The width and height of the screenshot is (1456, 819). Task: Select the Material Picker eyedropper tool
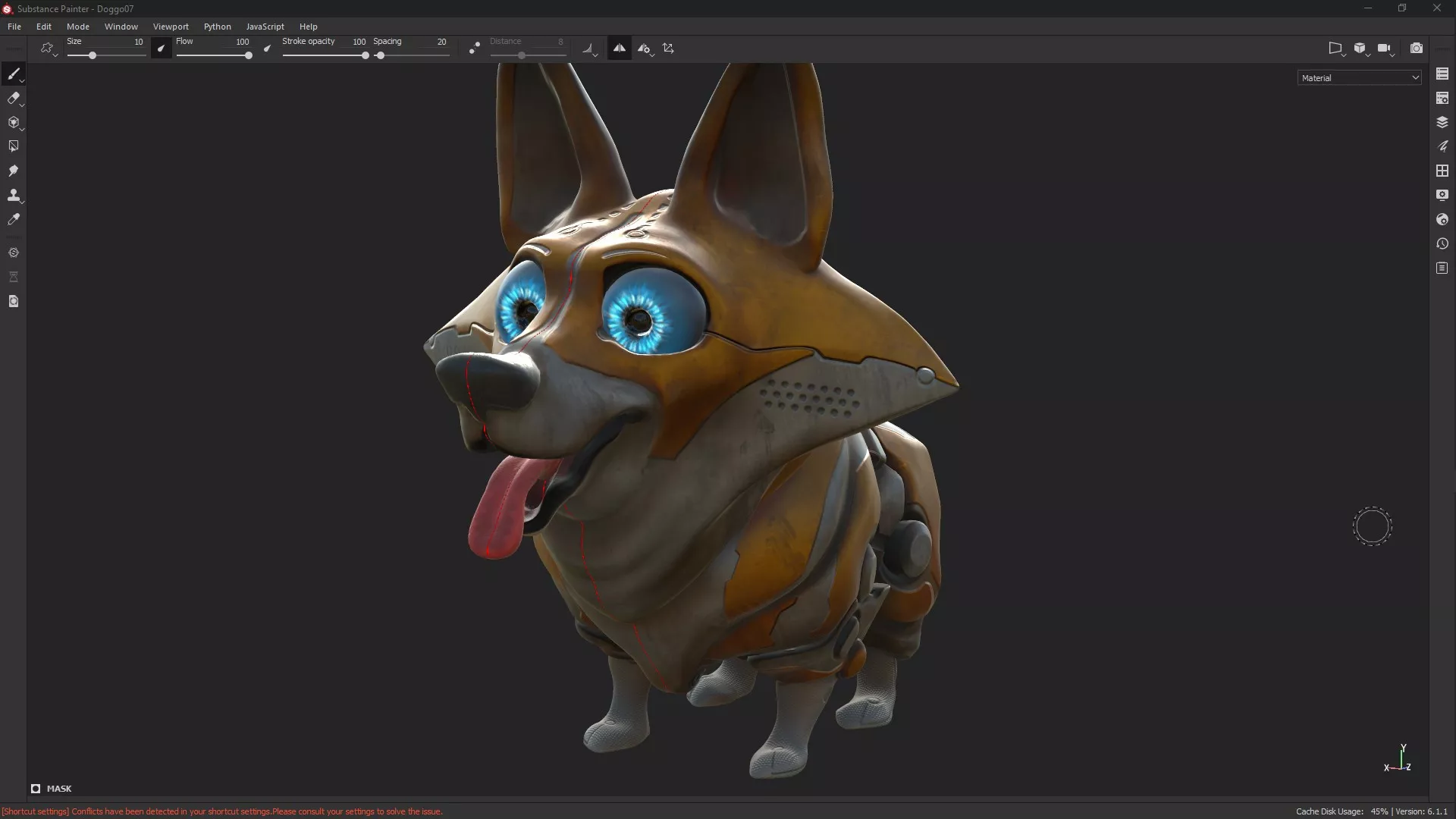pyautogui.click(x=13, y=219)
